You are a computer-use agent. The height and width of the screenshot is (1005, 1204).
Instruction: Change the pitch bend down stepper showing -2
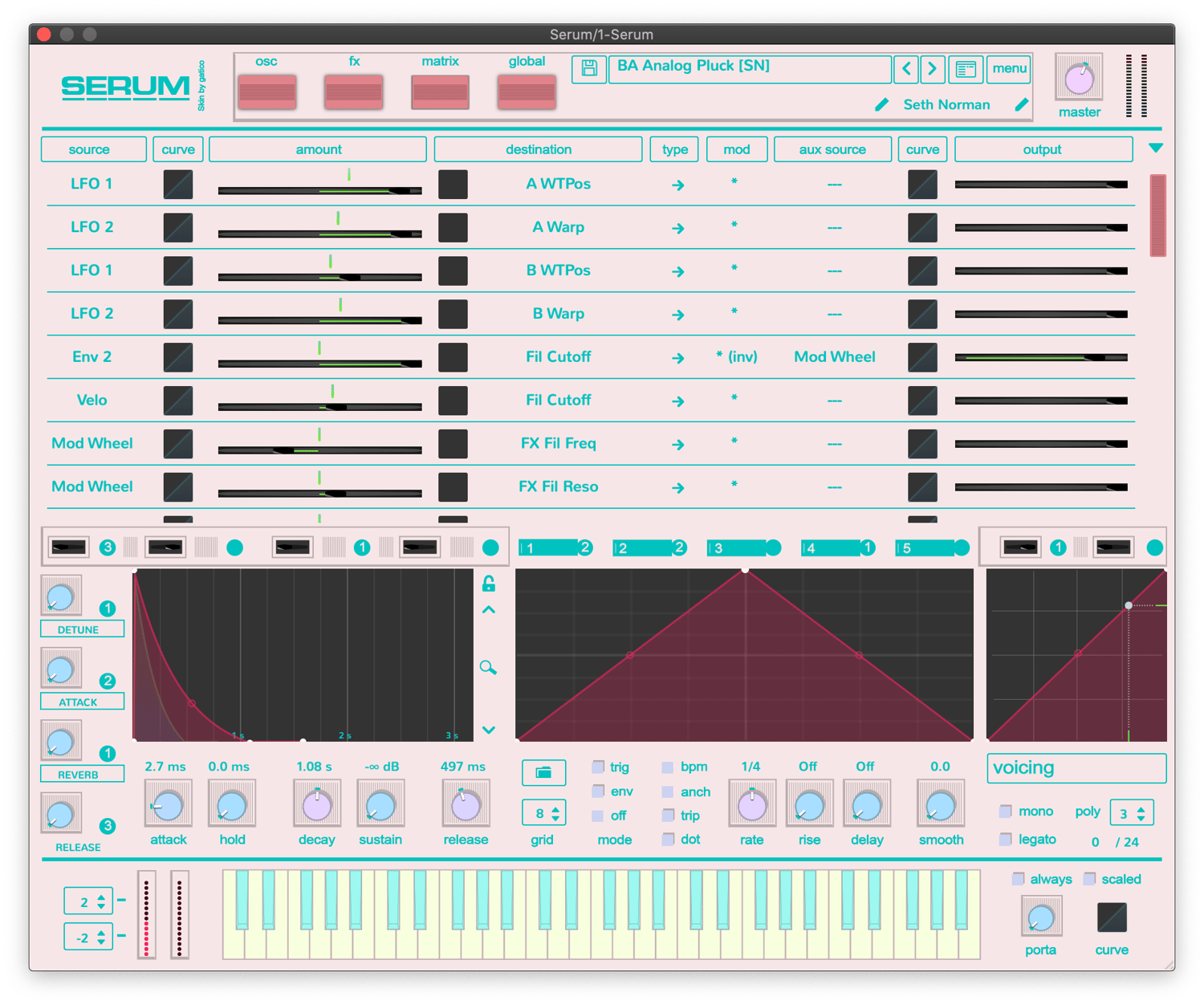[88, 937]
